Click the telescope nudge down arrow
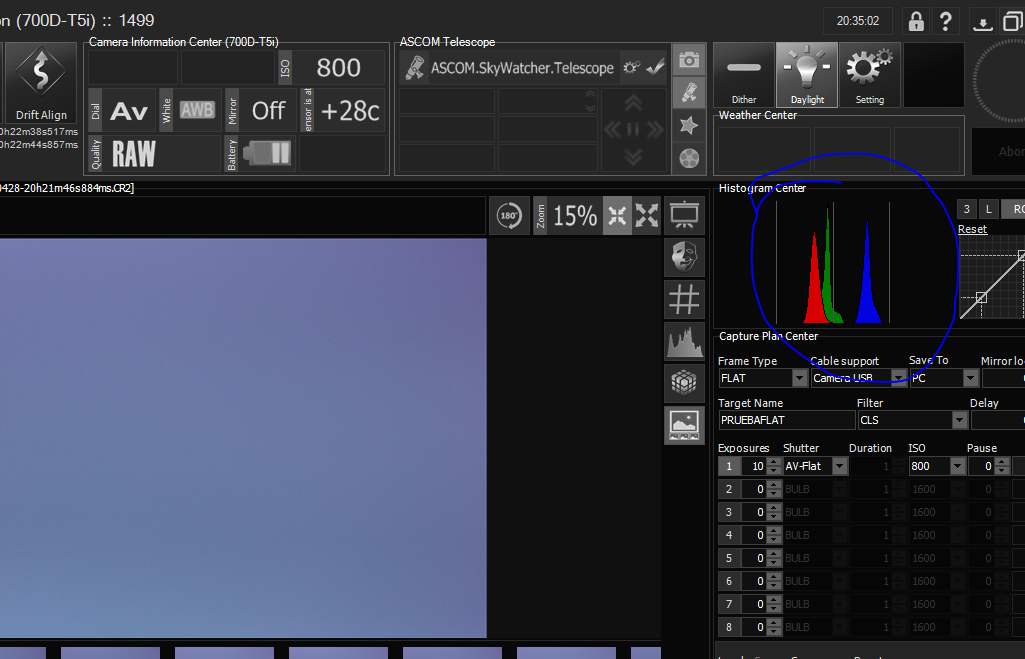 click(632, 156)
